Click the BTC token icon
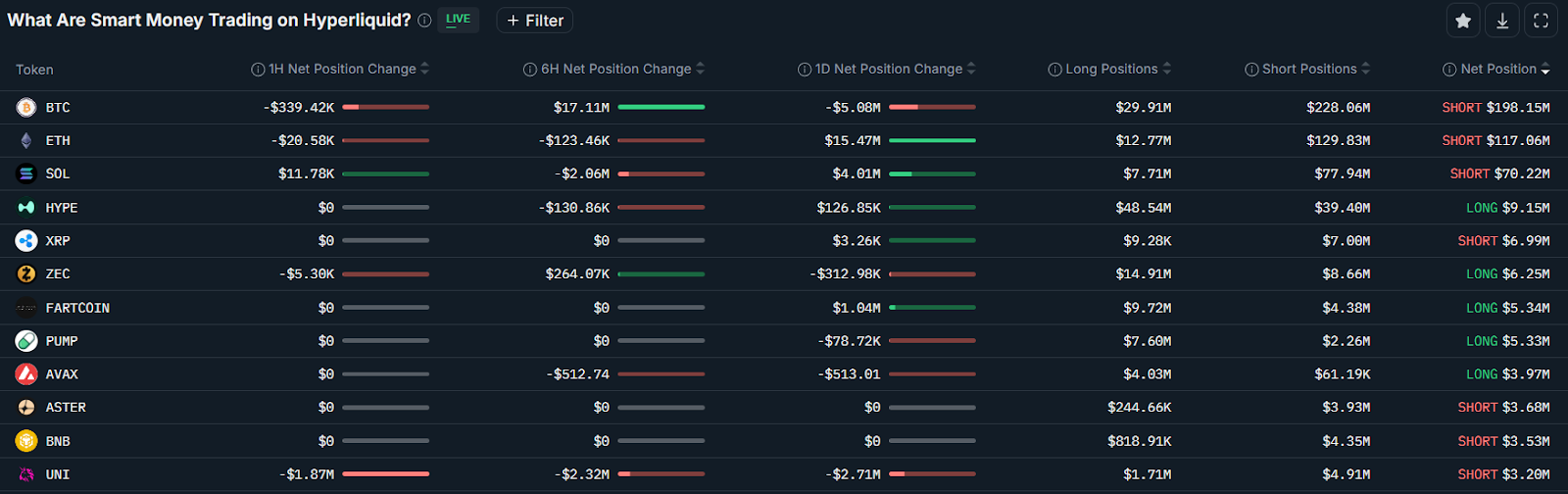 (26, 108)
